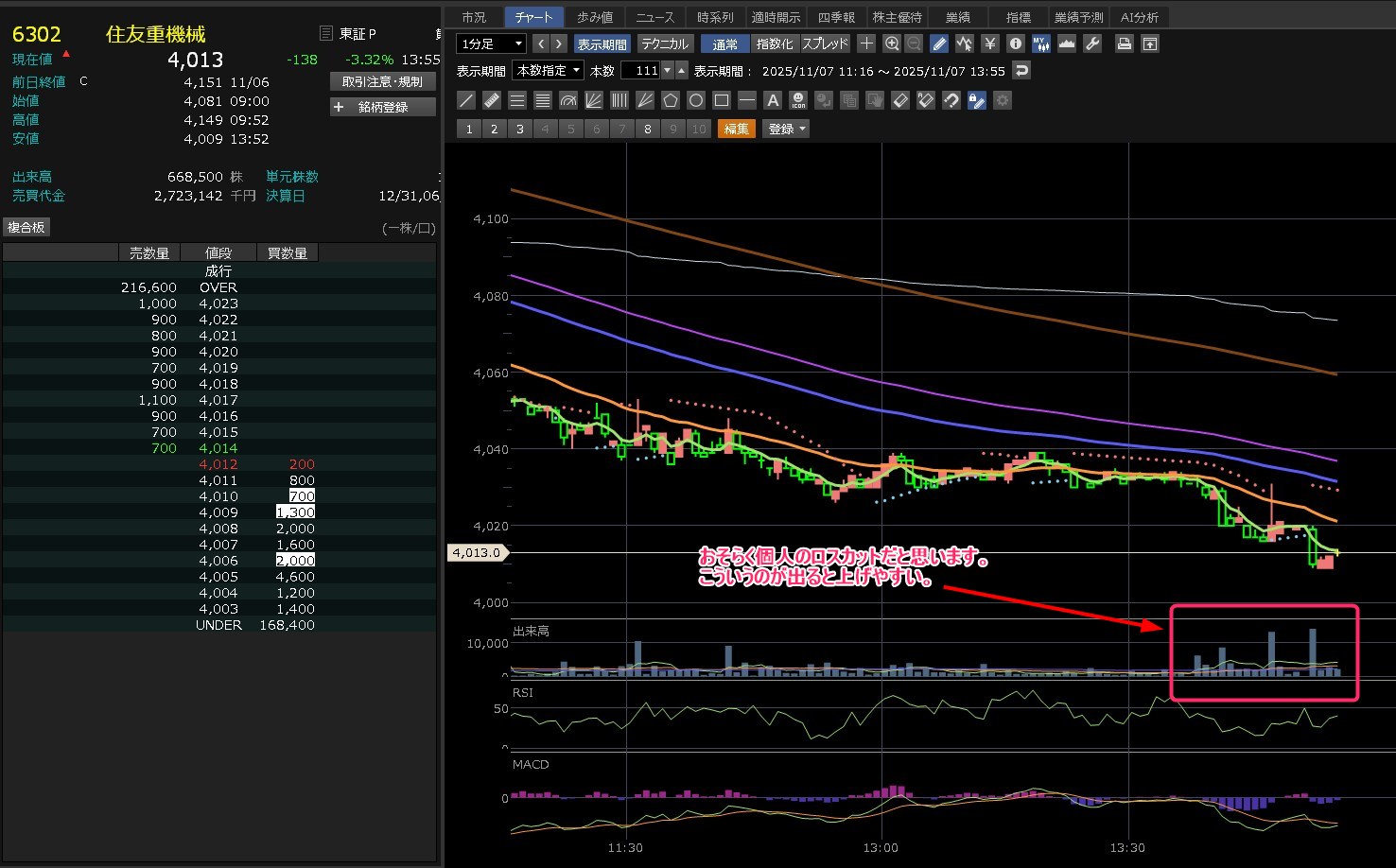The height and width of the screenshot is (868, 1396).
Task: Select chart preset number 8
Action: click(x=648, y=129)
